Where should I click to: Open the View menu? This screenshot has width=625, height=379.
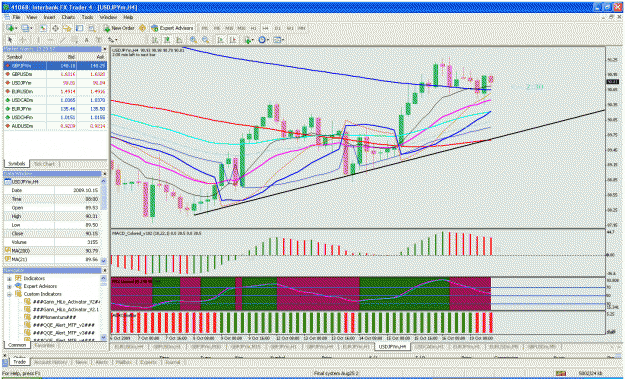(32, 18)
